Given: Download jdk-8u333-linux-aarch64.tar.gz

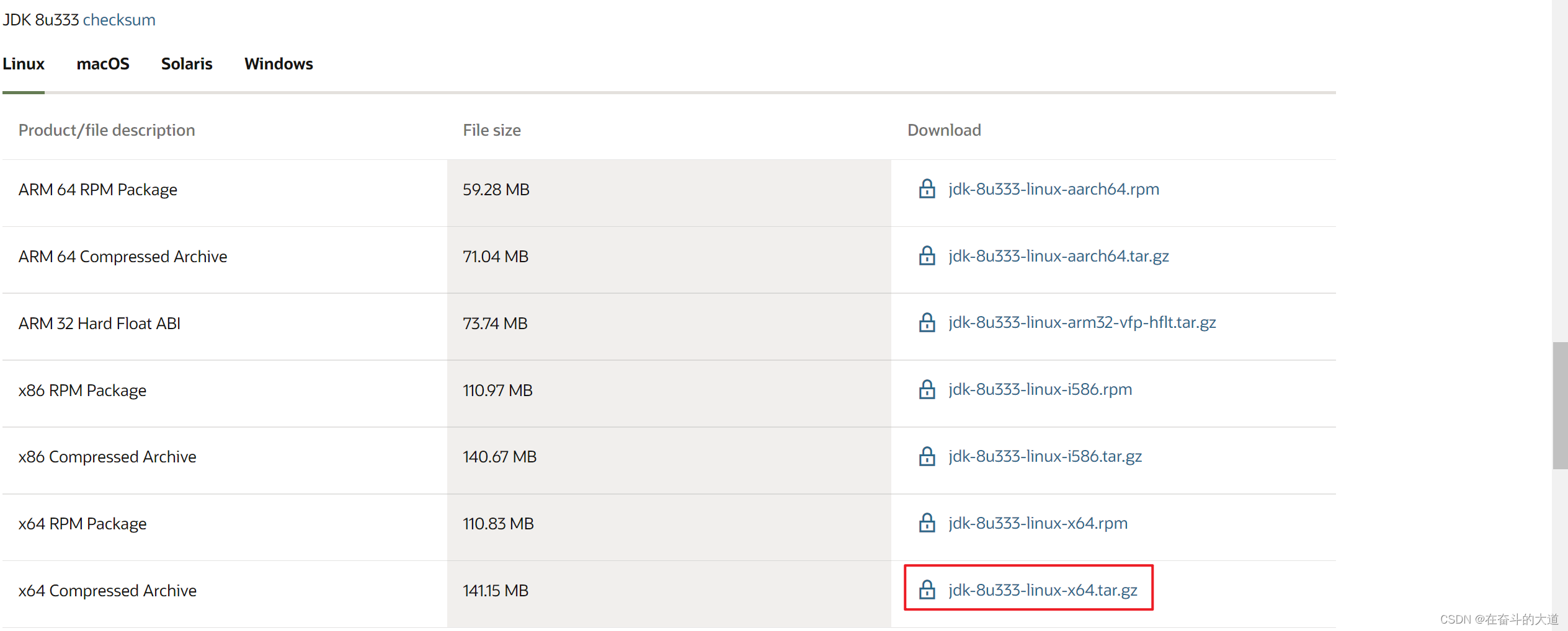Looking at the screenshot, I should (x=1059, y=256).
